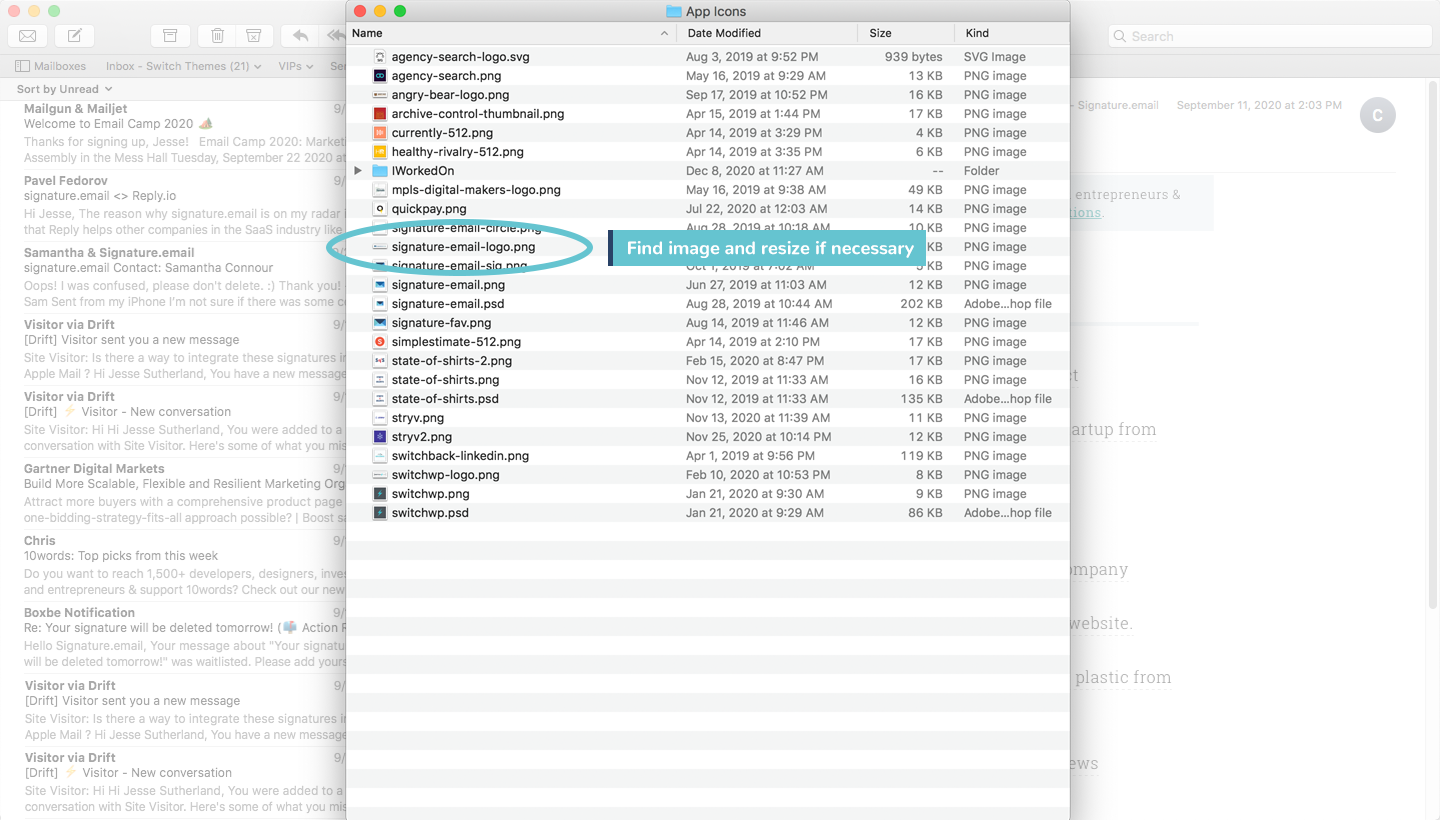Reply using the single reply arrow icon
Viewport: 1440px width, 820px height.
[x=299, y=34]
